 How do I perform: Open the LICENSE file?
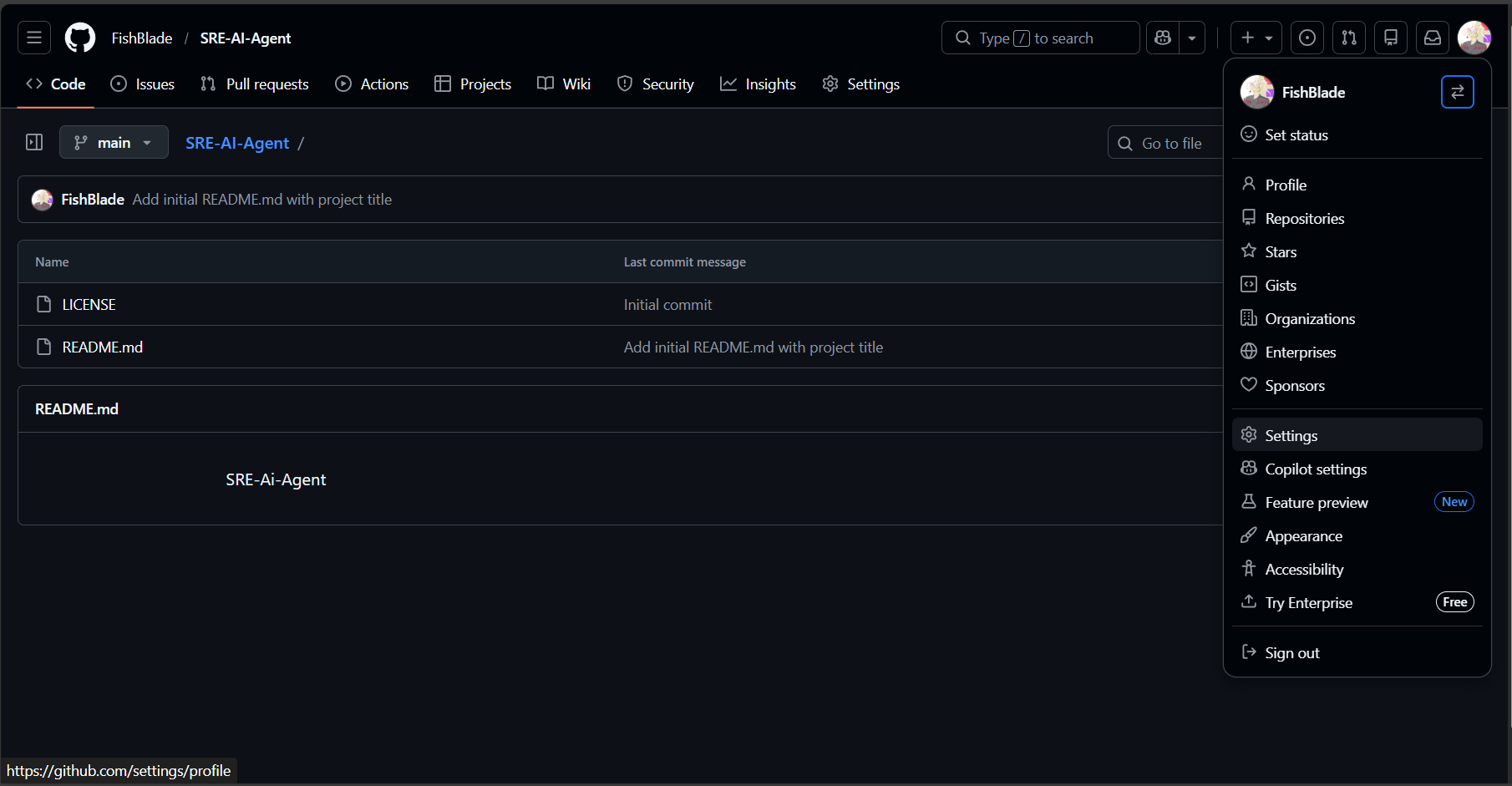tap(89, 305)
